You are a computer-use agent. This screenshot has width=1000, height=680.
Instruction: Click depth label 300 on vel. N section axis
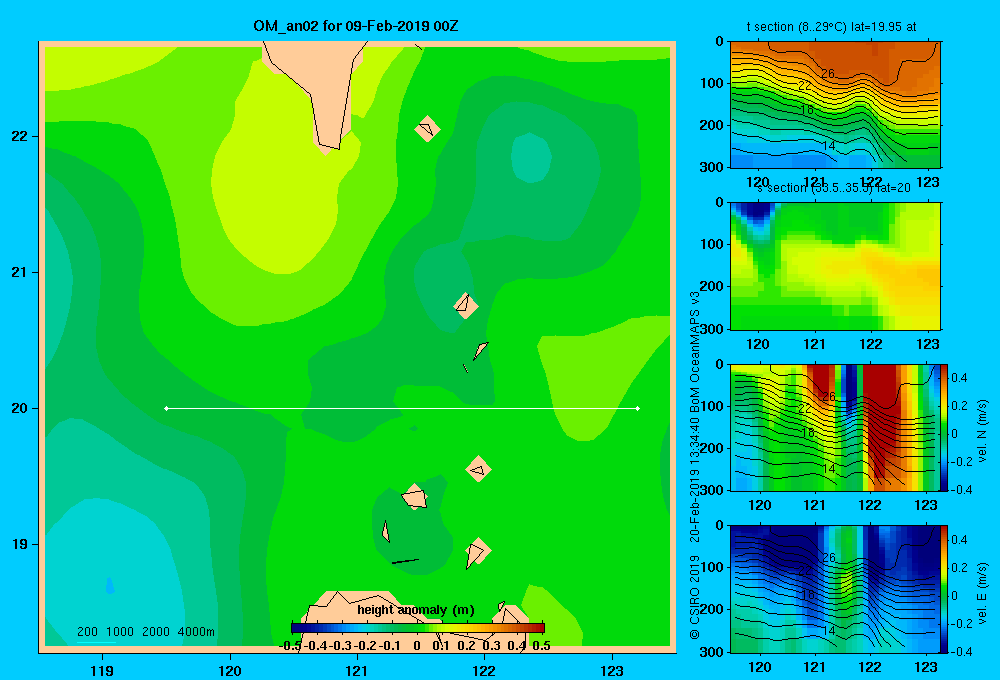pos(713,490)
